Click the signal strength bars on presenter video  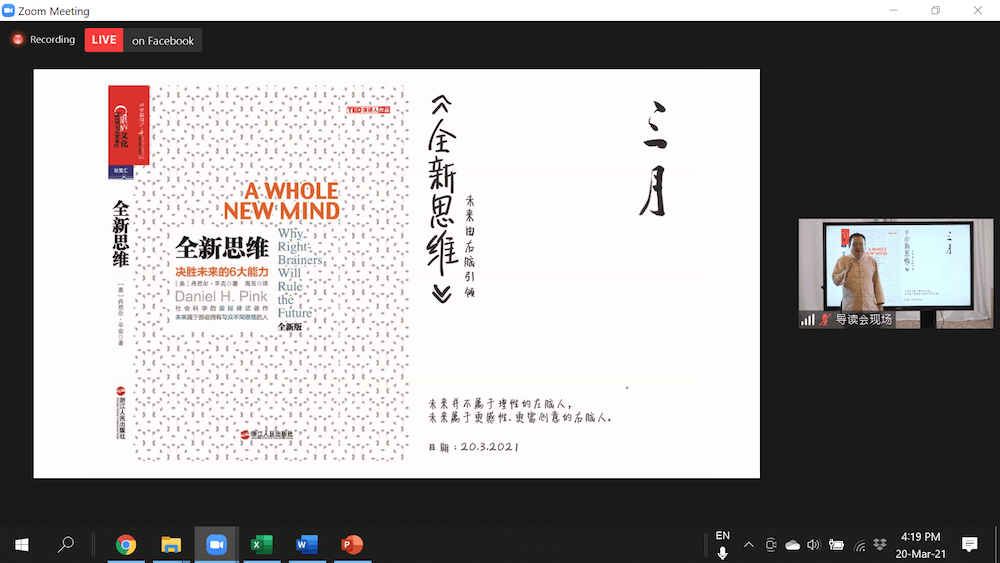[x=807, y=320]
